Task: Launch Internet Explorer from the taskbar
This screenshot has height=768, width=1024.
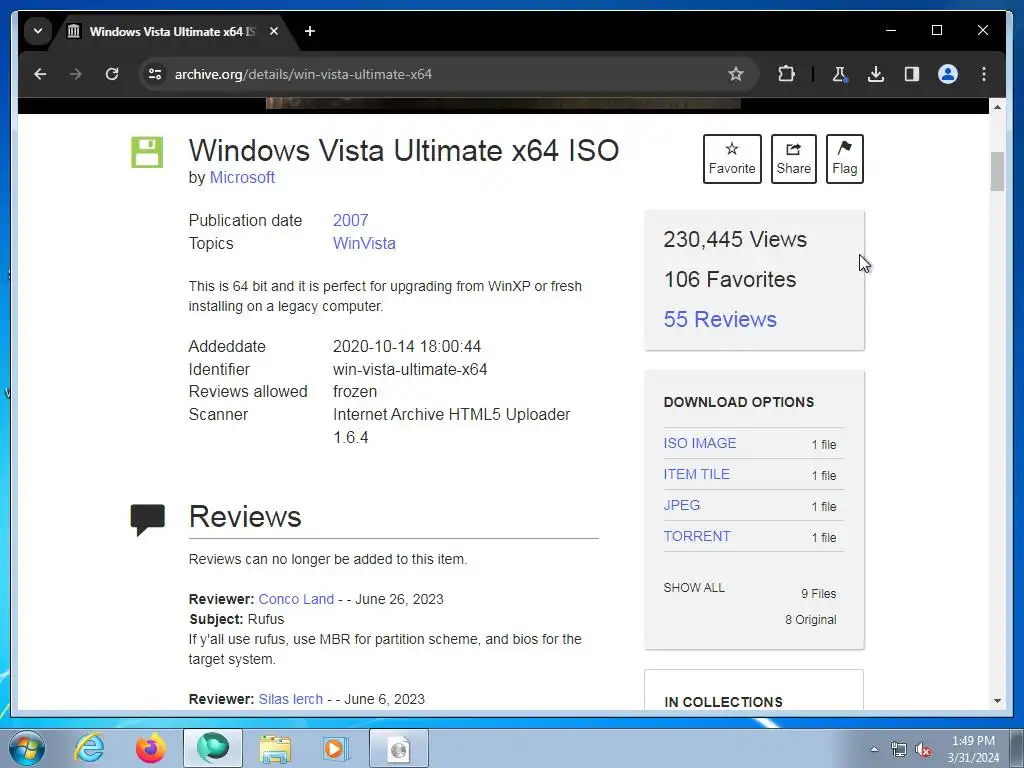Action: tap(89, 748)
